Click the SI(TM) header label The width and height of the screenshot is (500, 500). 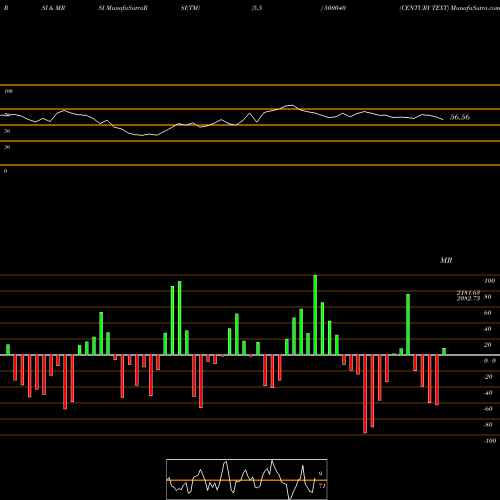(x=190, y=8)
